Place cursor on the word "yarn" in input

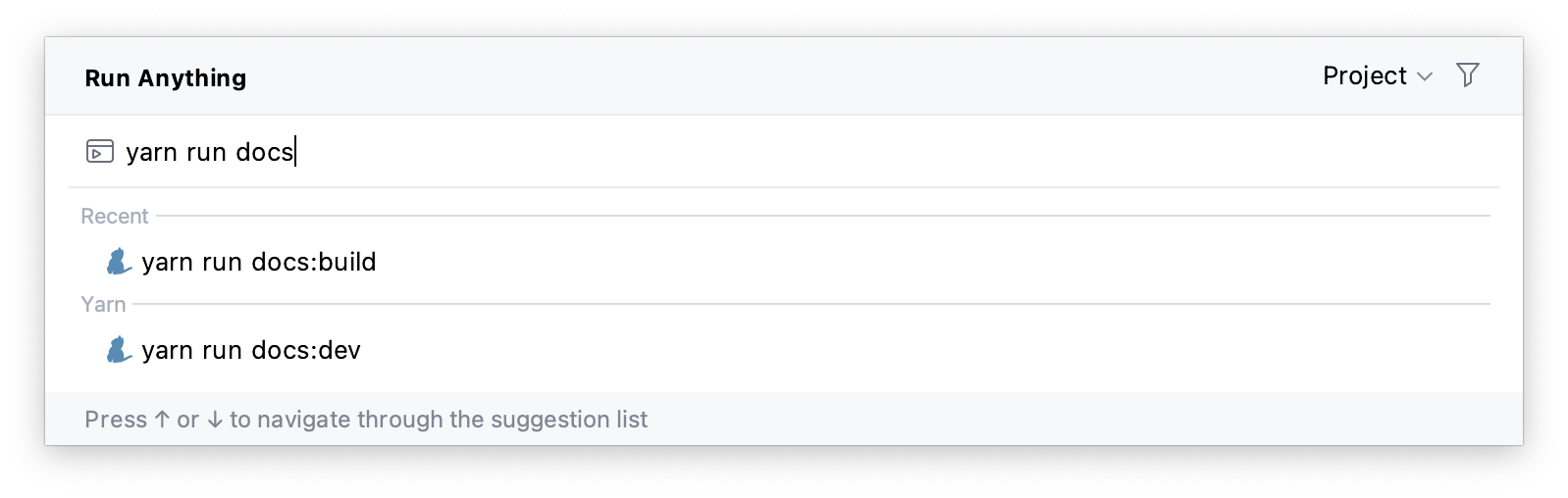(x=151, y=153)
